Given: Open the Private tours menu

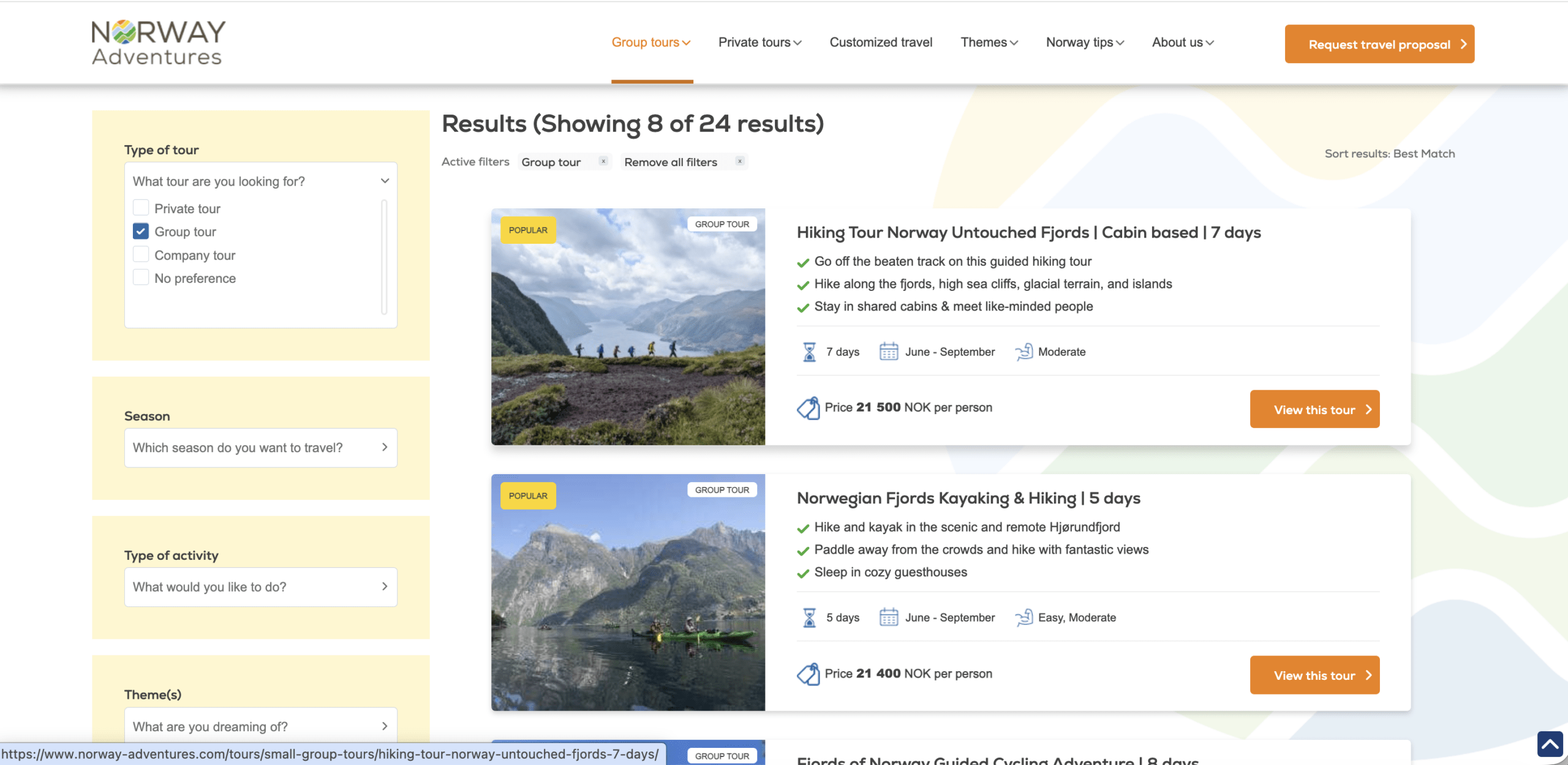Looking at the screenshot, I should click(759, 42).
